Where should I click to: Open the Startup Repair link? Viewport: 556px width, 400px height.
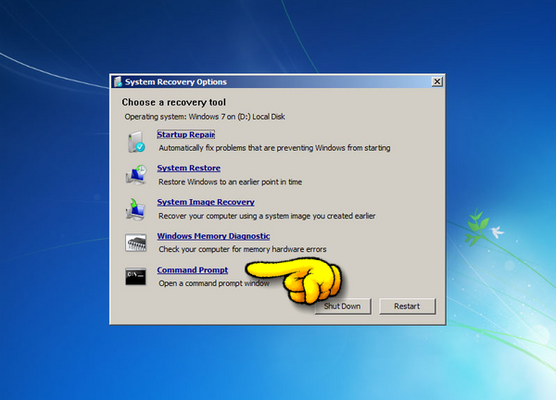186,134
